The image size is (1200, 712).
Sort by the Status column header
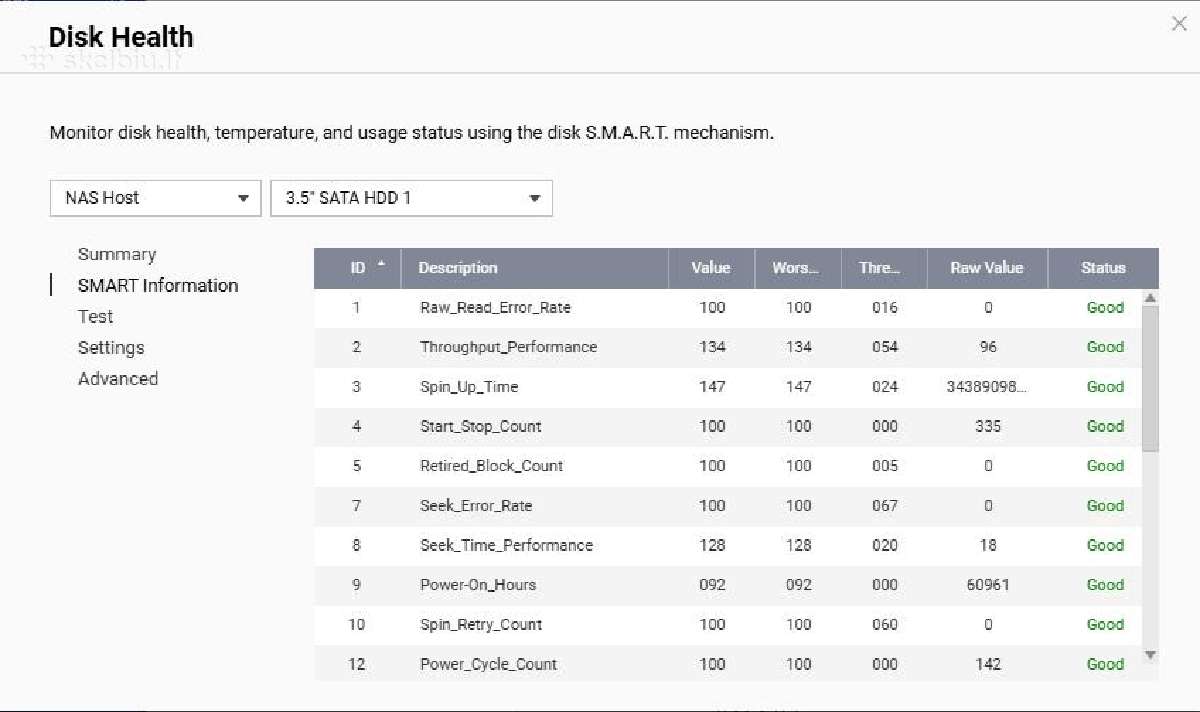pyautogui.click(x=1103, y=268)
